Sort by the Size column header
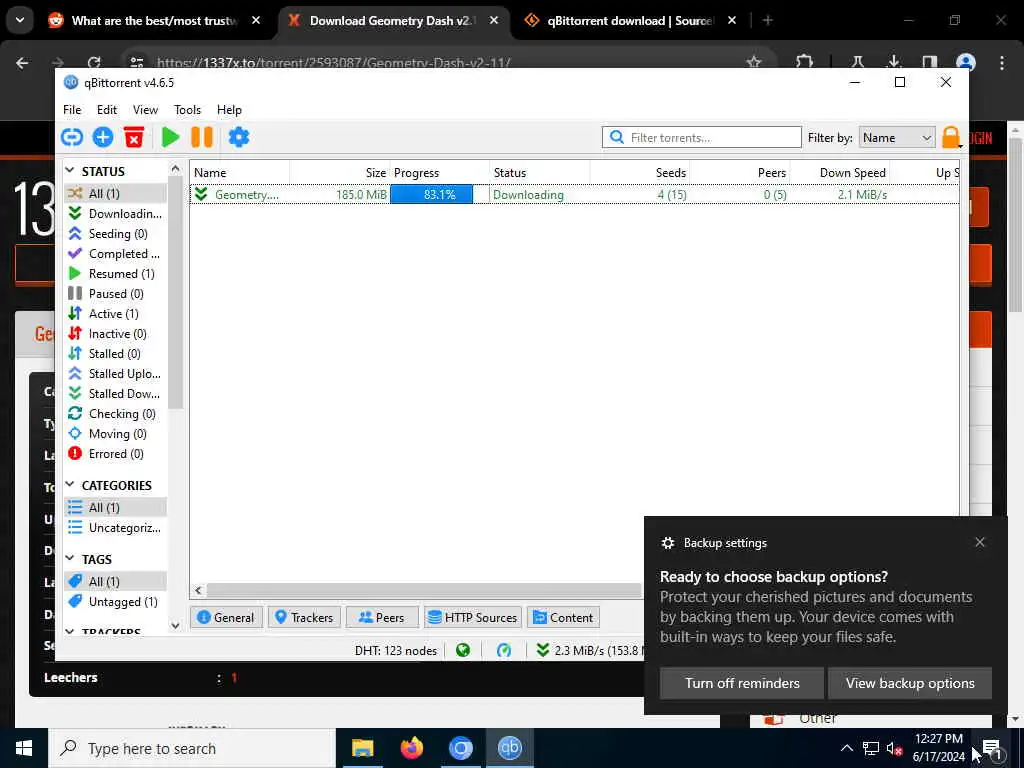1024x768 pixels. point(340,172)
